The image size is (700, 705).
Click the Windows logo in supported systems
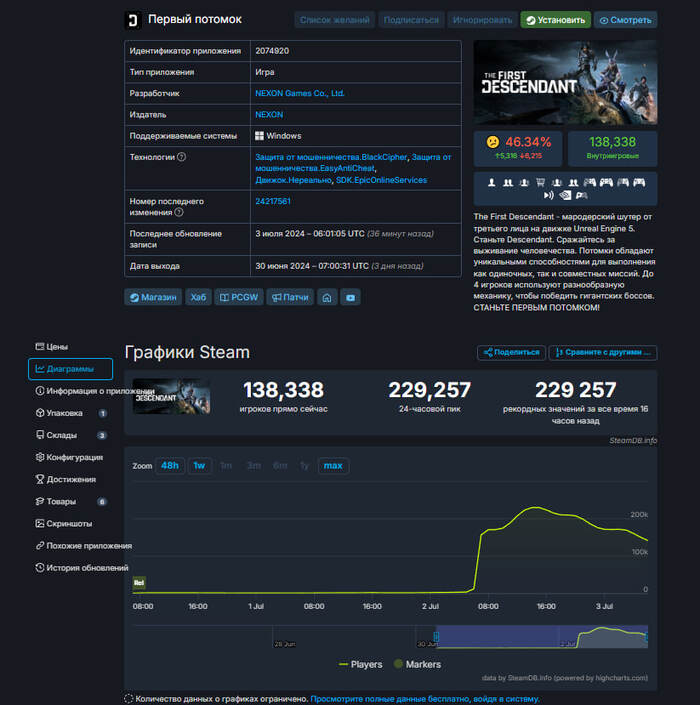(259, 136)
